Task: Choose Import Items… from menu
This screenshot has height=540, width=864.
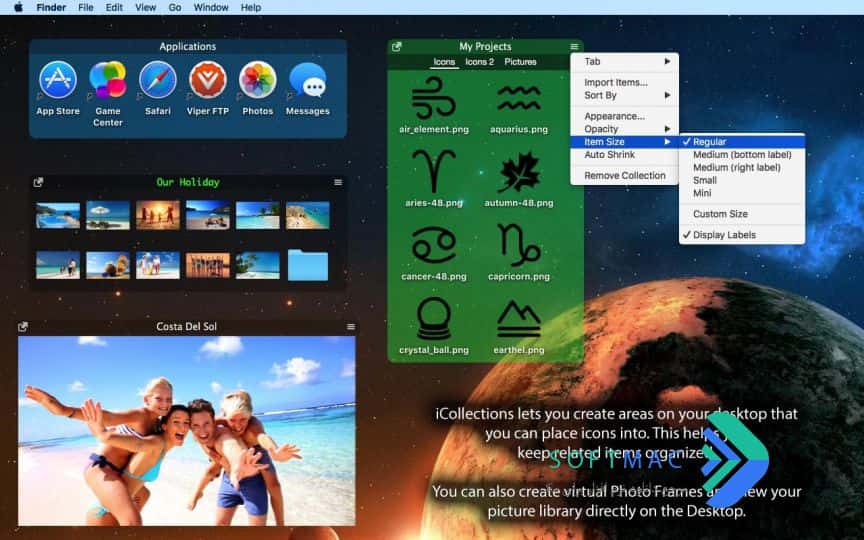Action: tap(624, 83)
